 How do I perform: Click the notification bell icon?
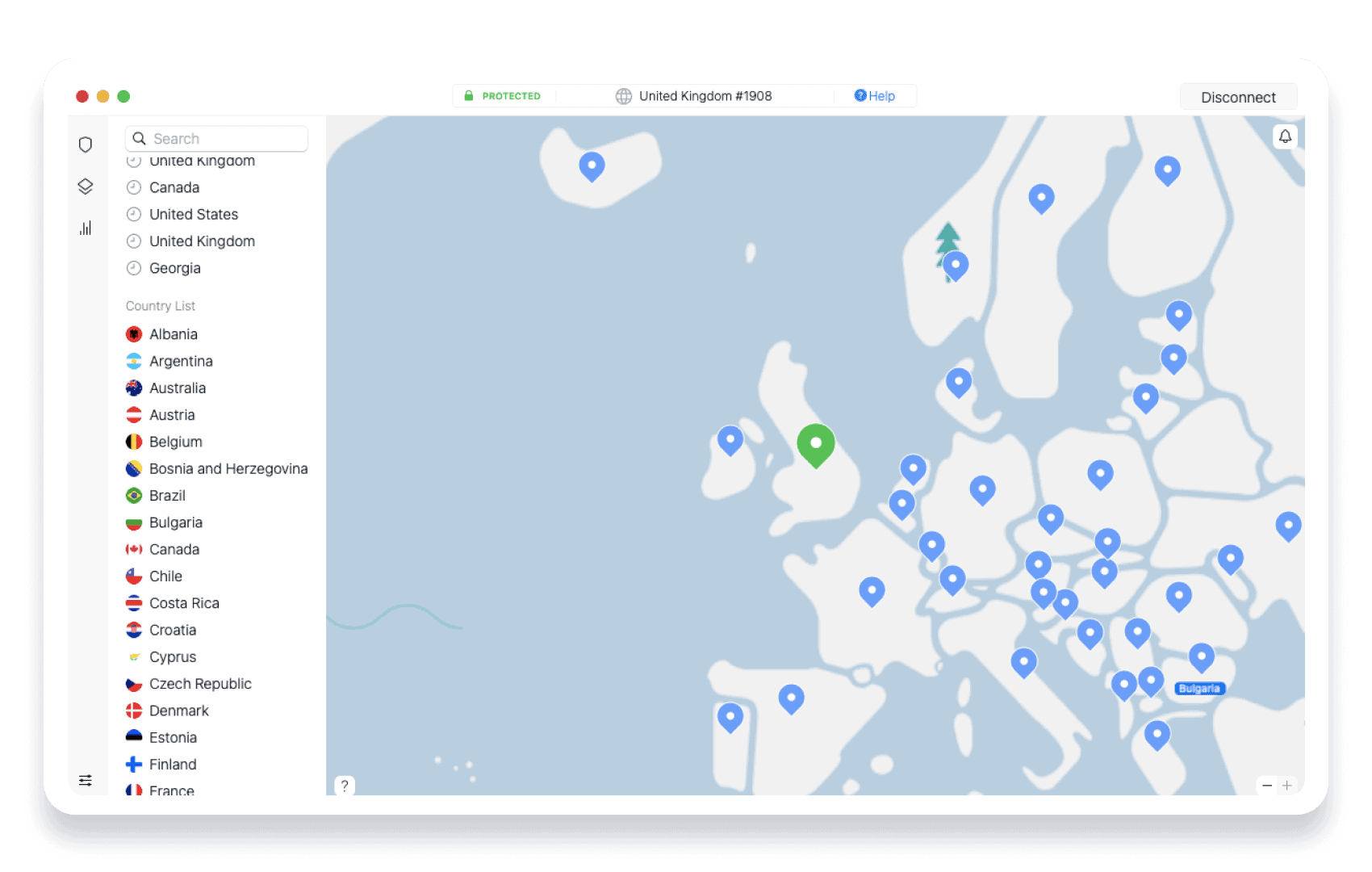coord(1285,136)
